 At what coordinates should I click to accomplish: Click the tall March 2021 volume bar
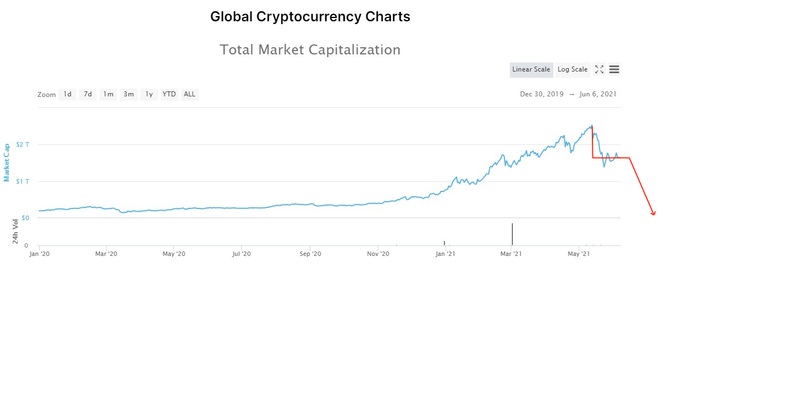[512, 235]
